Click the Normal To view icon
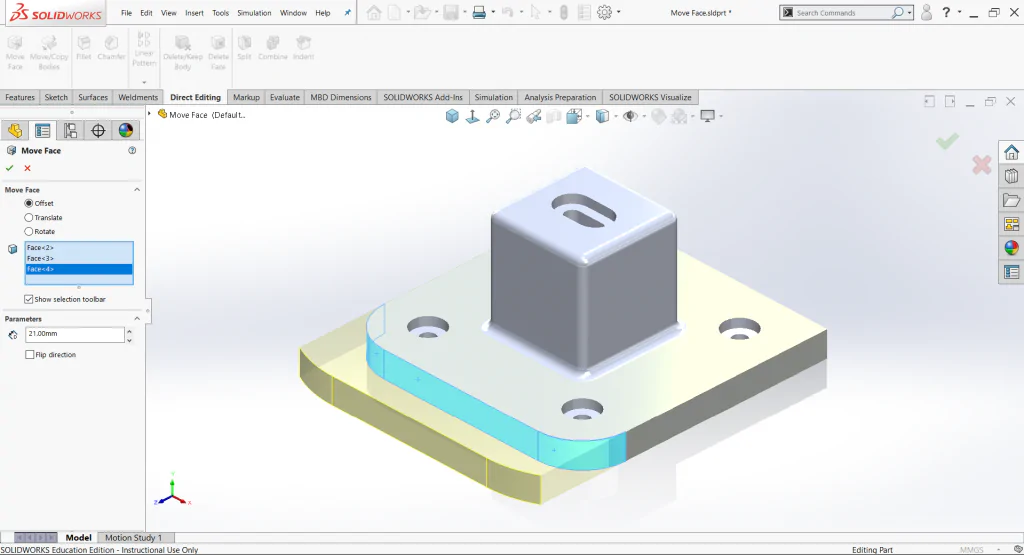Image resolution: width=1024 pixels, height=555 pixels. point(472,116)
